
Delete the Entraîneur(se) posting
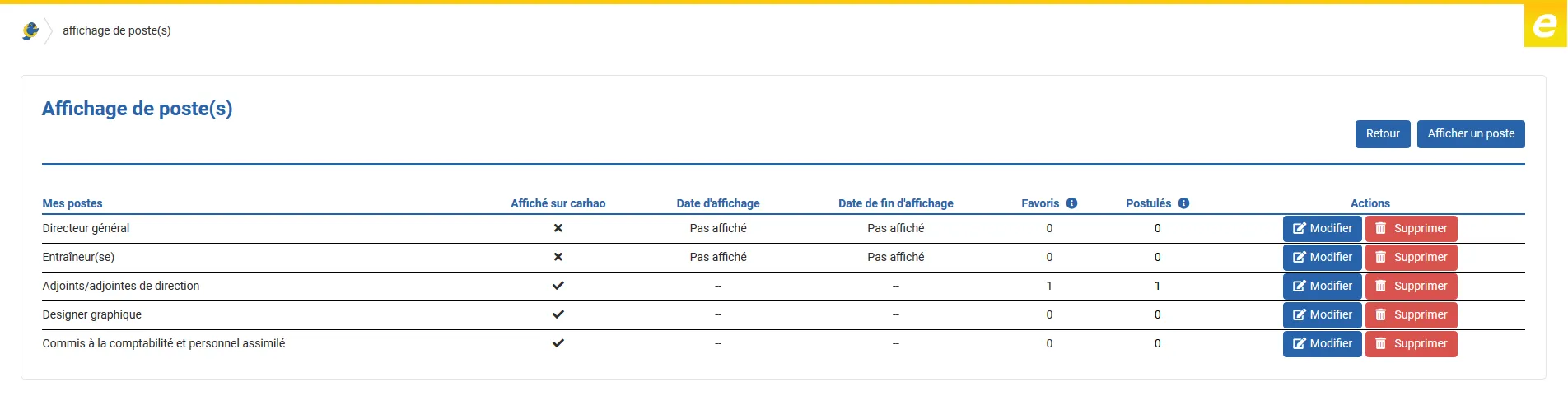1412,258
